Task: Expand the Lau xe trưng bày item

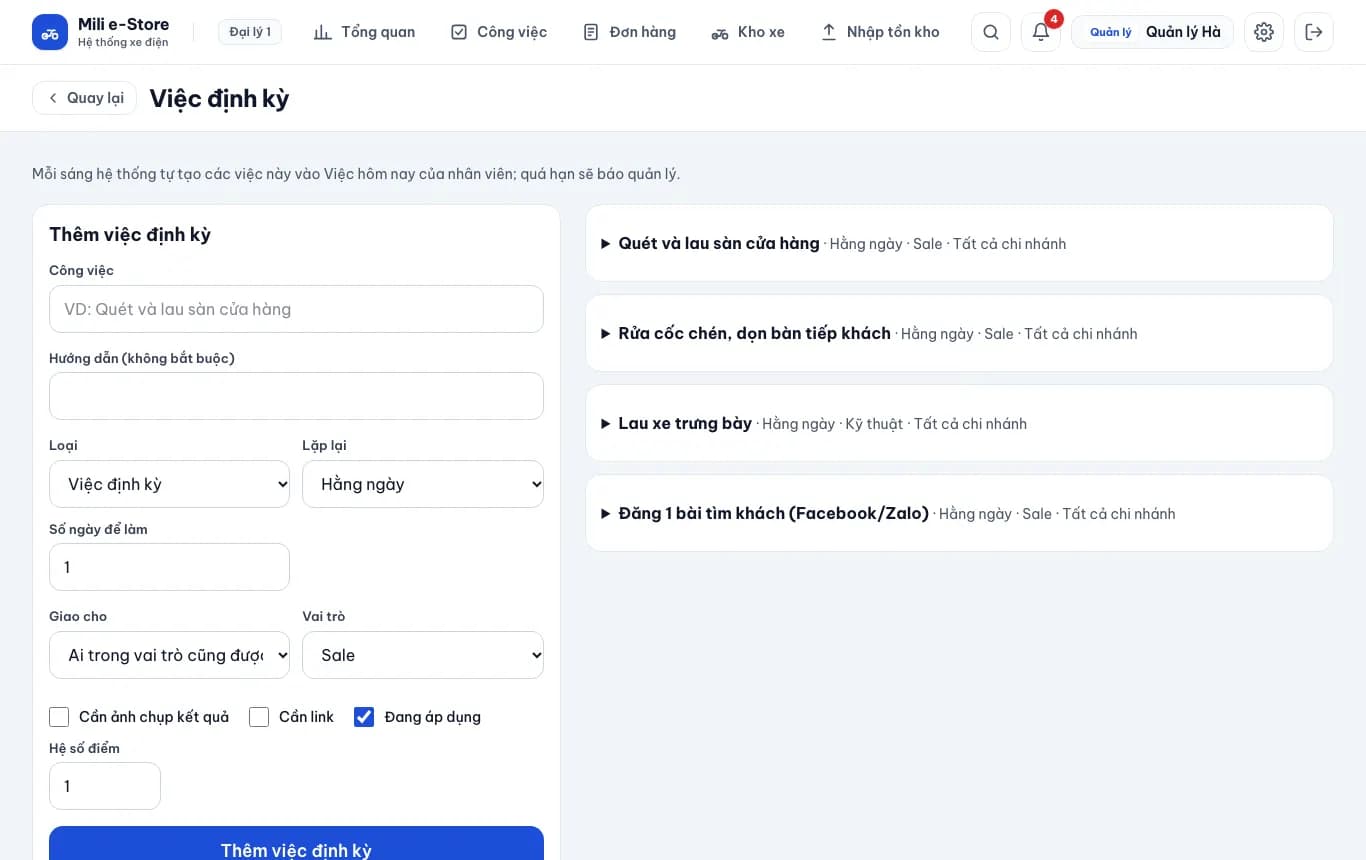Action: [x=959, y=424]
